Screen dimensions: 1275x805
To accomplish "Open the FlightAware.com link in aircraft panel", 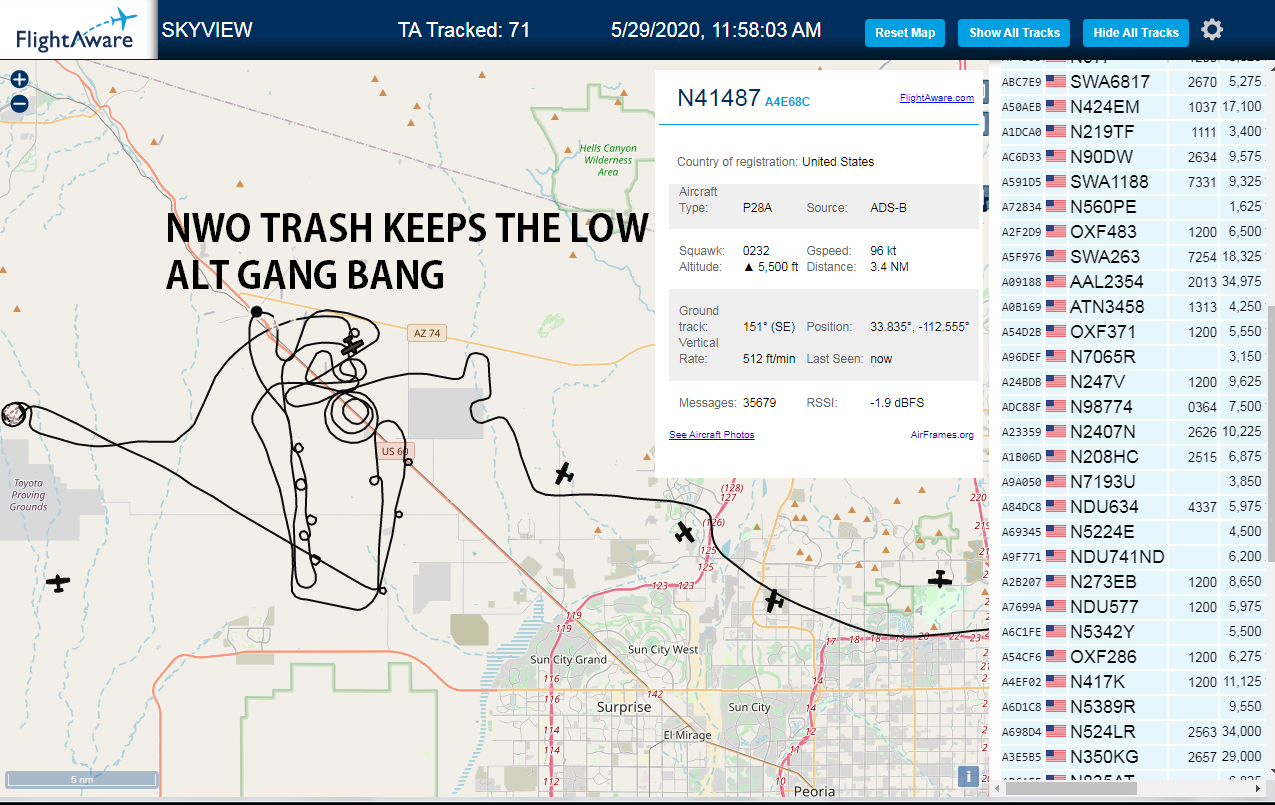I will 936,98.
